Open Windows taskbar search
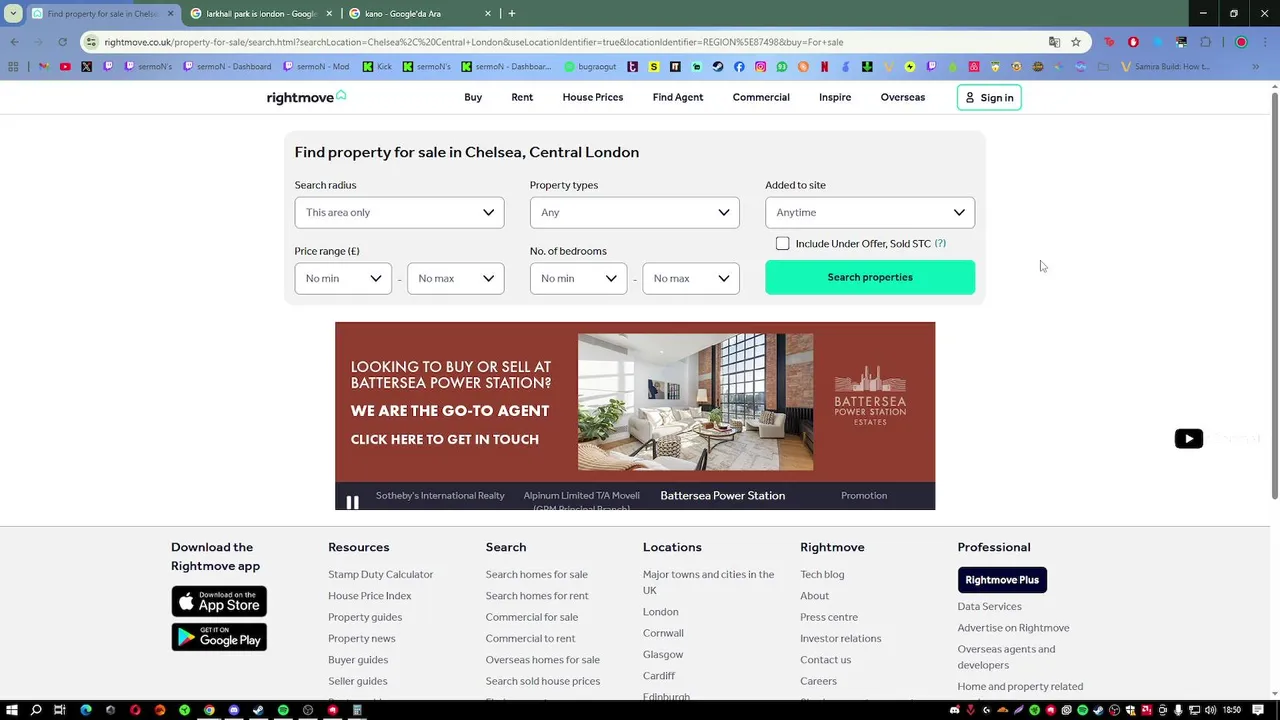1280x720 pixels. click(36, 710)
